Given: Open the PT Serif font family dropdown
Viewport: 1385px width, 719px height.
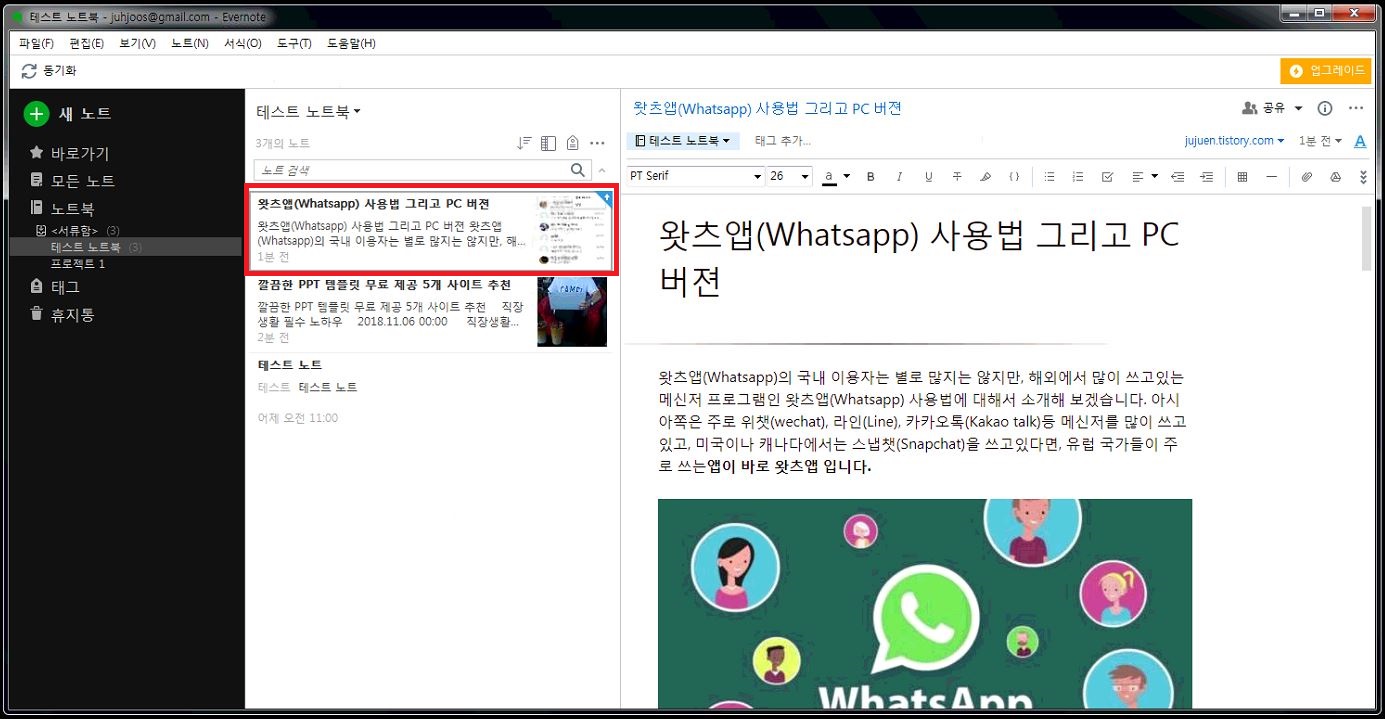Looking at the screenshot, I should click(695, 176).
